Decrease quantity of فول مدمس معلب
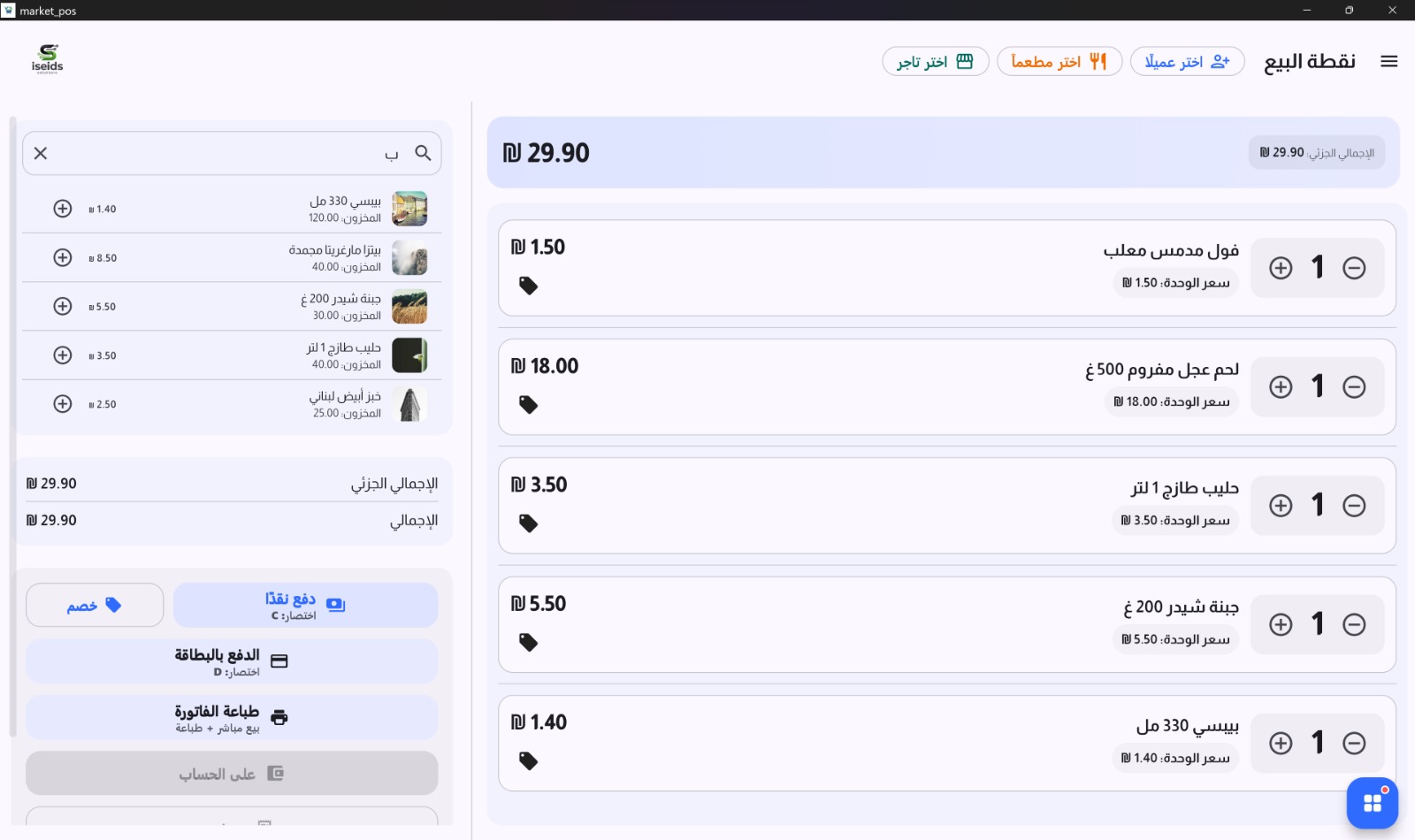The height and width of the screenshot is (840, 1415). click(x=1354, y=268)
